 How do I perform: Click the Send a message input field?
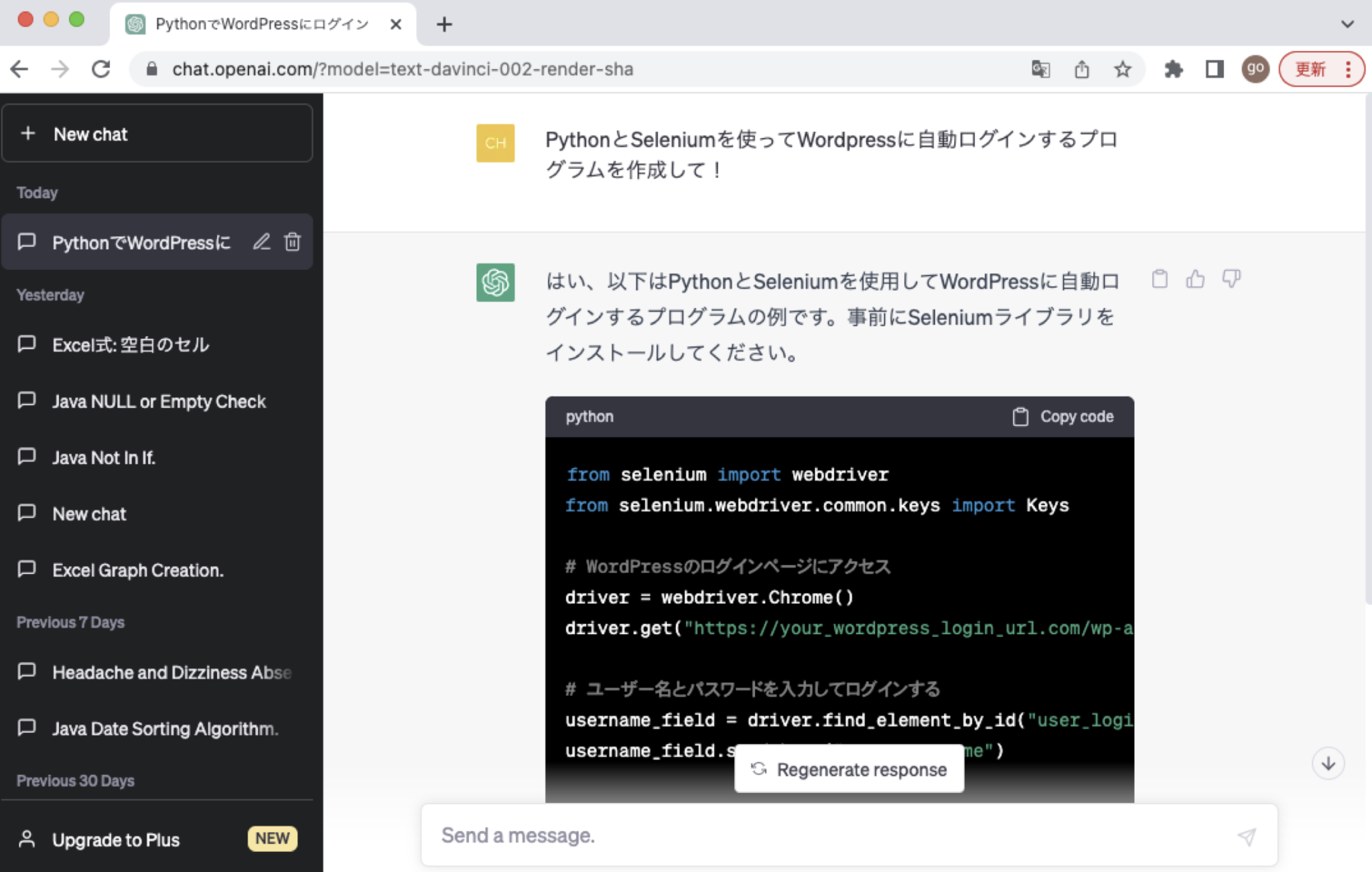tap(770, 835)
